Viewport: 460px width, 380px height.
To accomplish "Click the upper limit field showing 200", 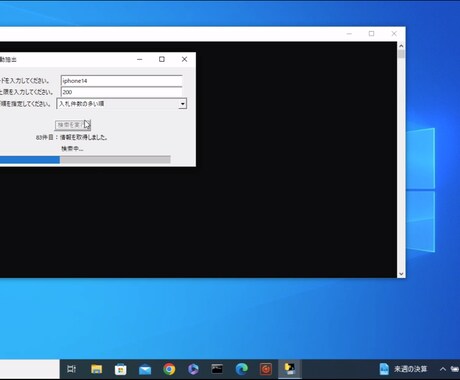I will pyautogui.click(x=122, y=92).
